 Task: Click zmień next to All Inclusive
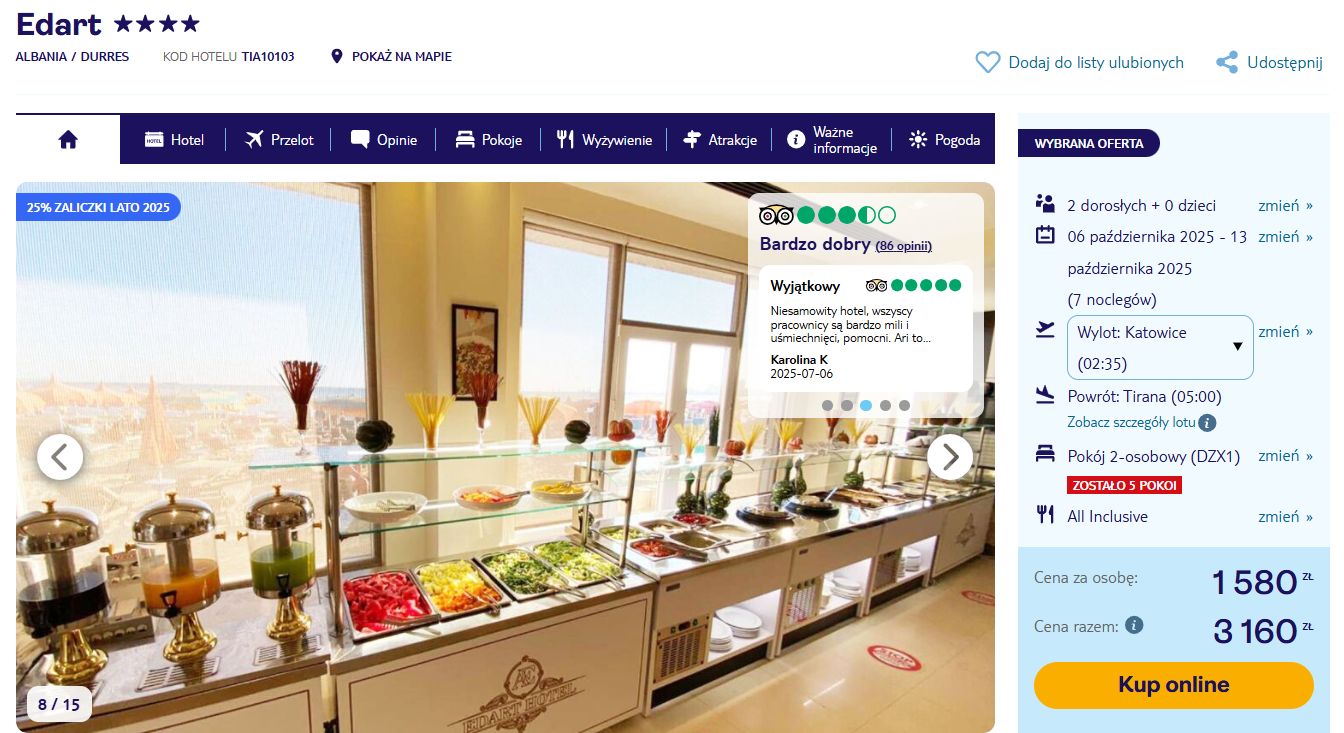pos(1286,517)
